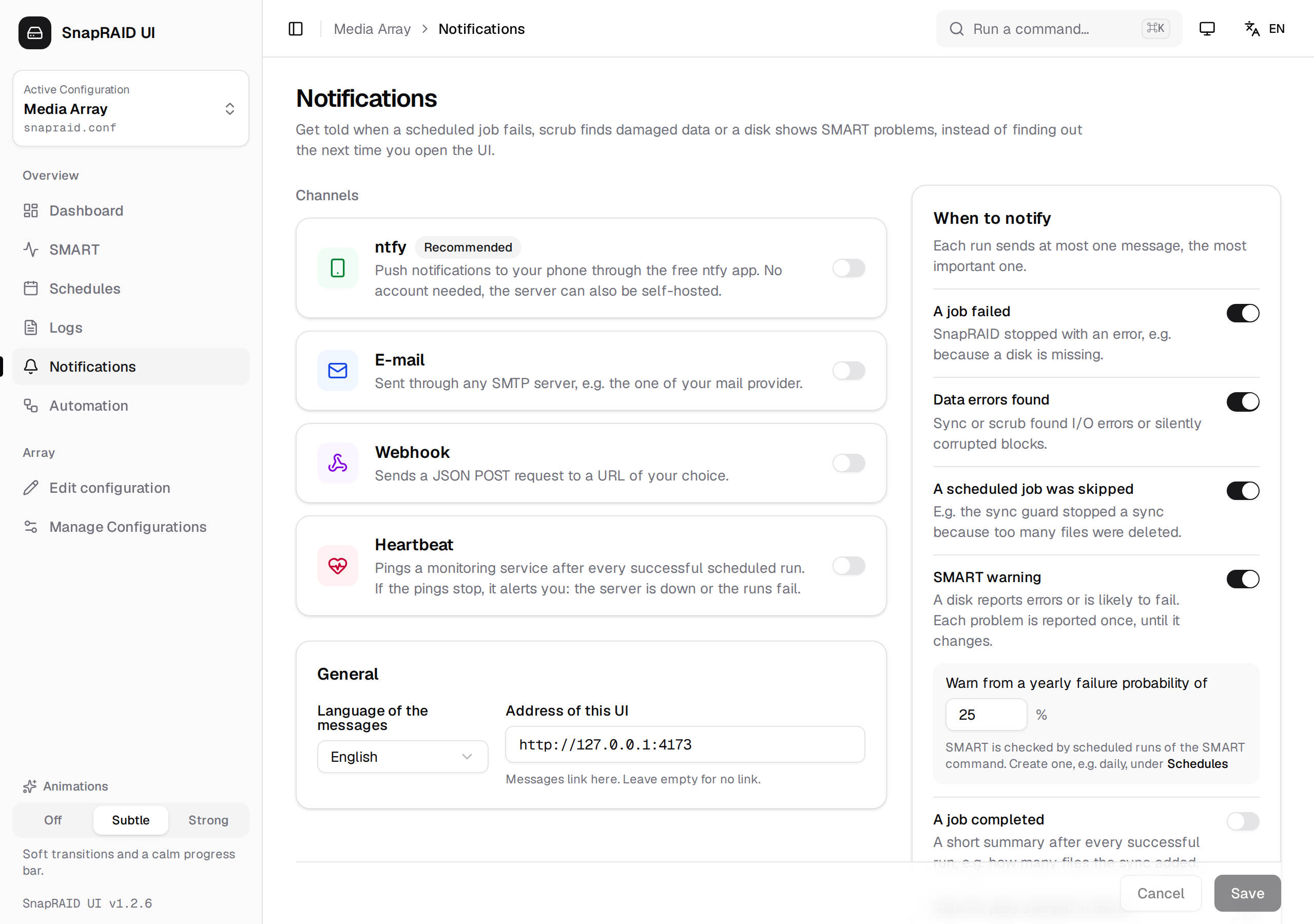Open Edit configuration
The height and width of the screenshot is (924, 1314).
point(130,488)
